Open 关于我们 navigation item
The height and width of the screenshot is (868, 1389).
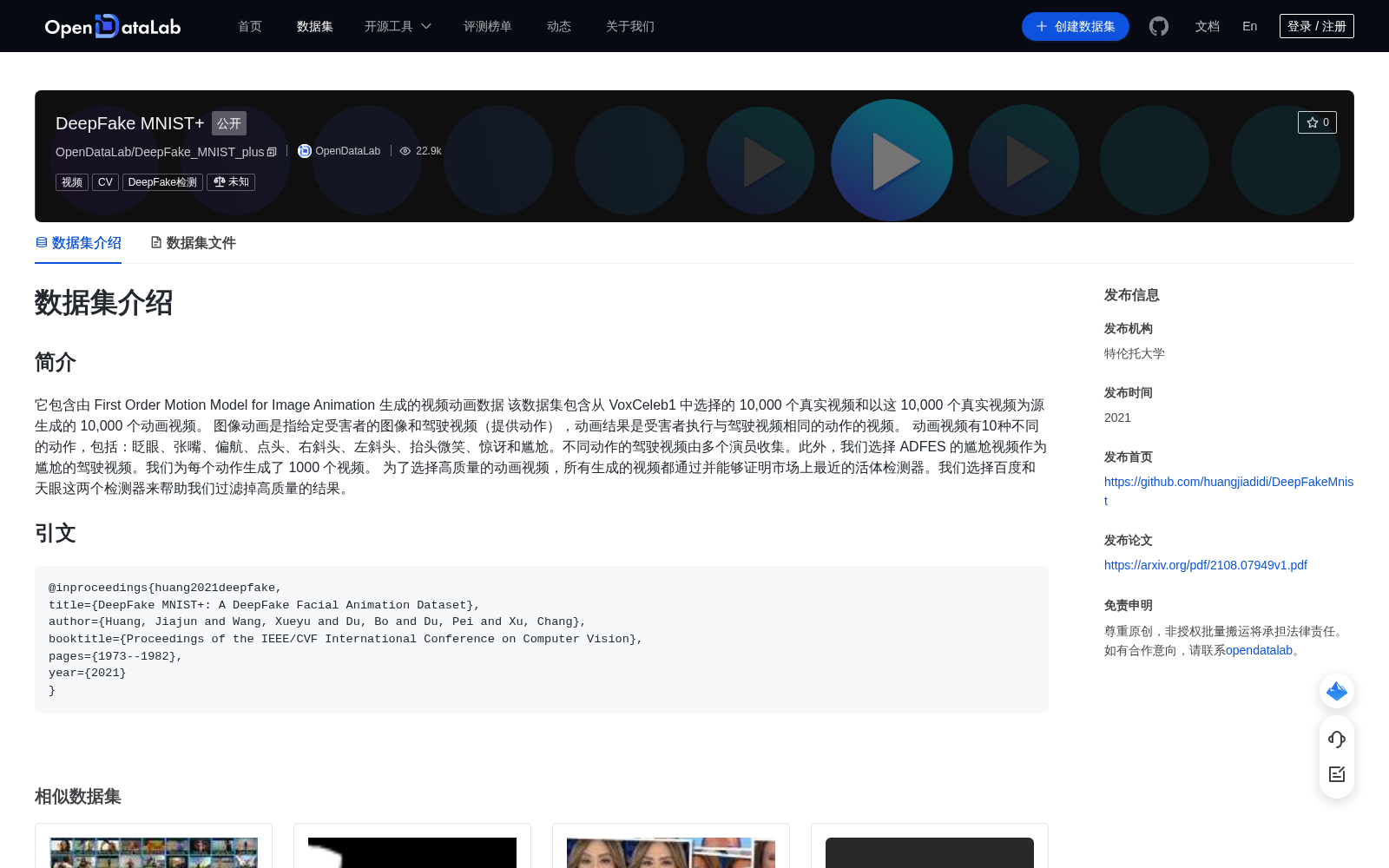click(x=630, y=27)
